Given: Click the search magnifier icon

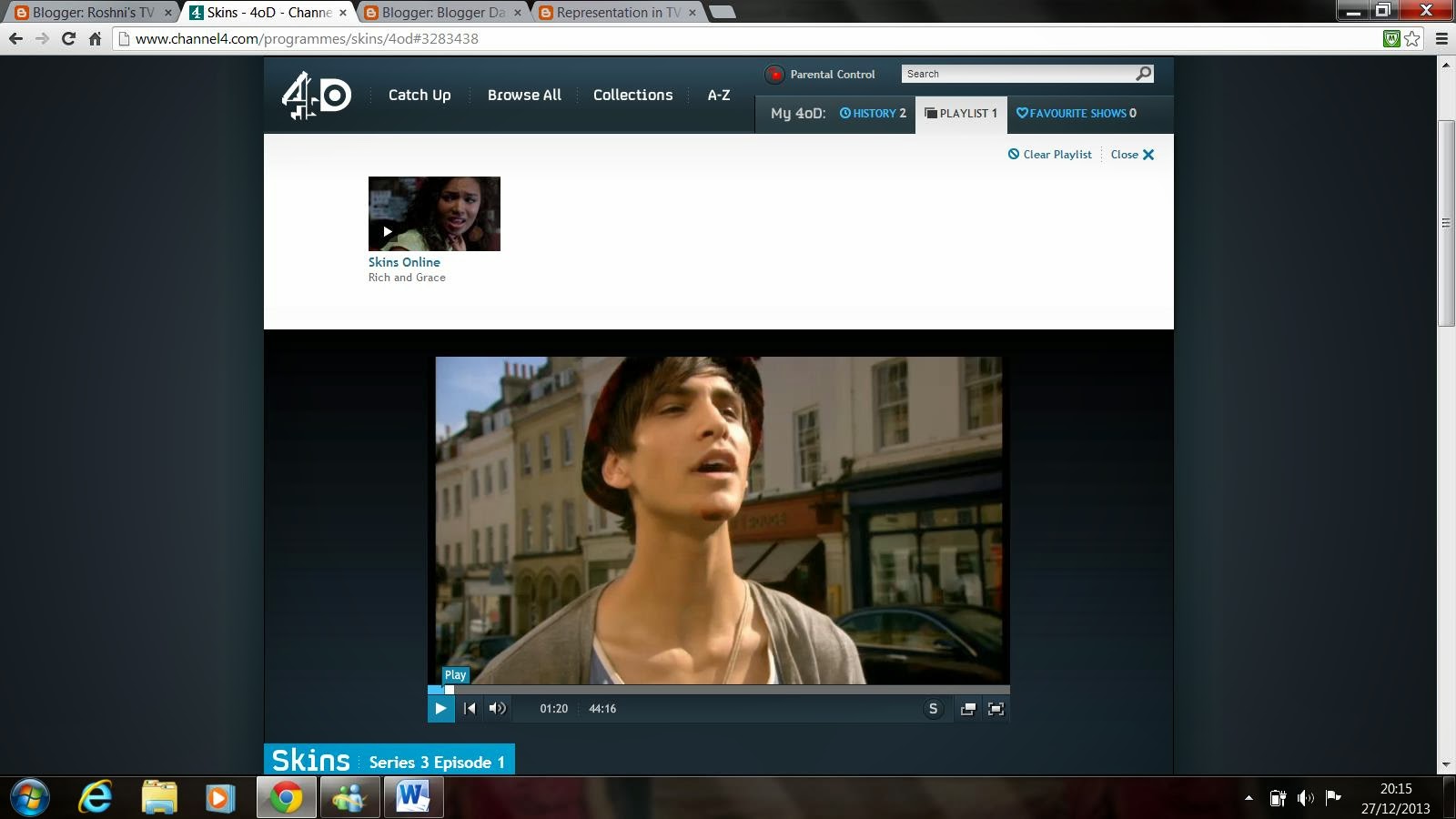Looking at the screenshot, I should pyautogui.click(x=1144, y=74).
